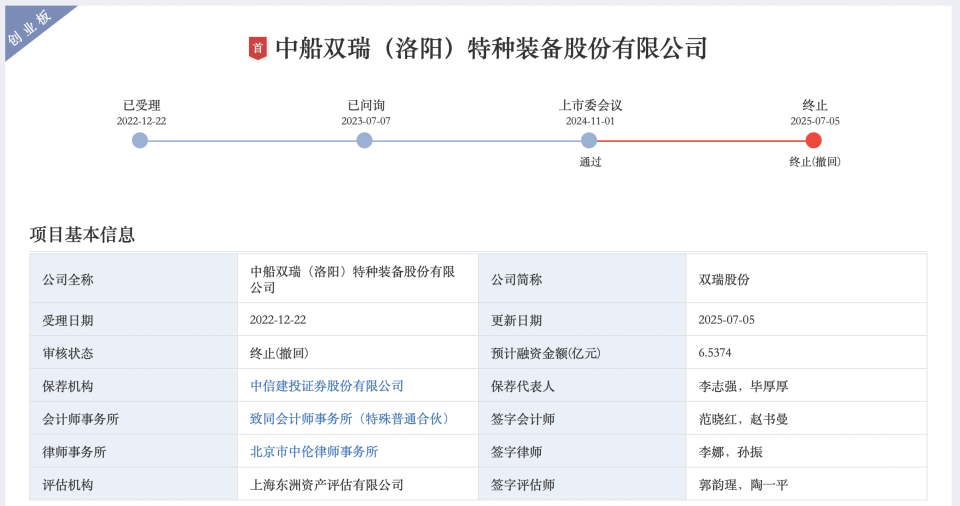This screenshot has width=960, height=506.
Task: Click the 李志强，毕厚厚 value cell
Action: [x=806, y=386]
